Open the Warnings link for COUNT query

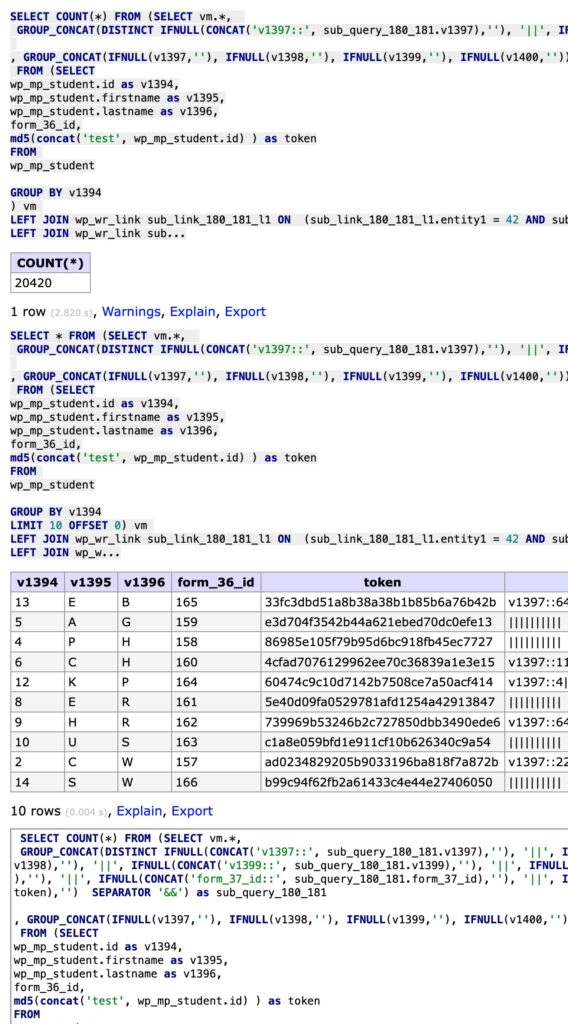[134, 312]
